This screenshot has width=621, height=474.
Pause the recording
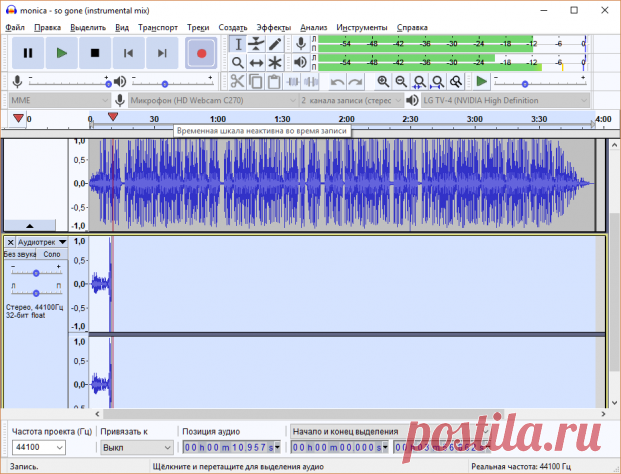pyautogui.click(x=28, y=53)
